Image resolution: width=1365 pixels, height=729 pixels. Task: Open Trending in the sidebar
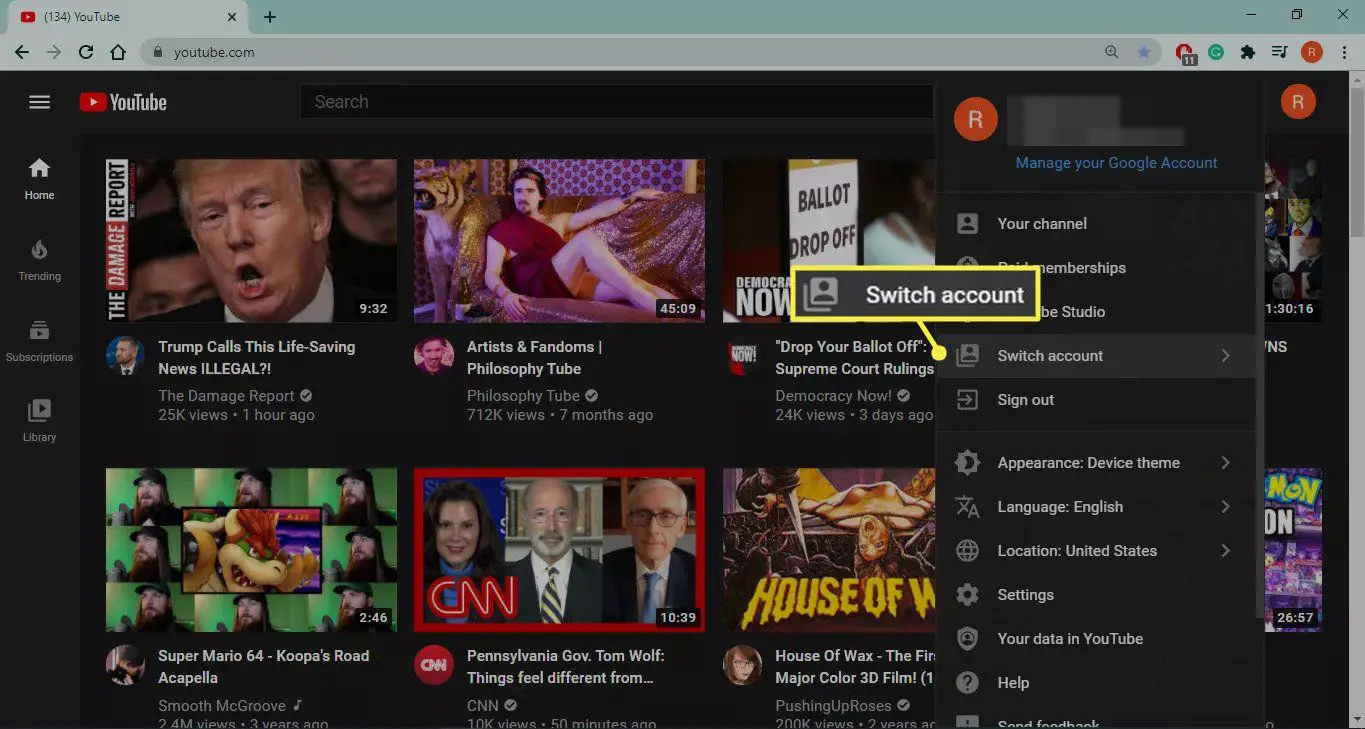click(39, 260)
